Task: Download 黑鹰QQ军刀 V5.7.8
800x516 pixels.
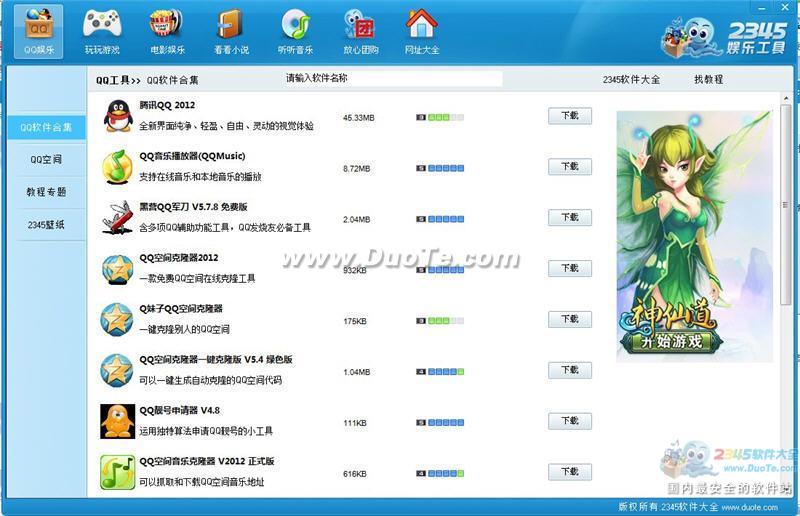Action: point(570,217)
